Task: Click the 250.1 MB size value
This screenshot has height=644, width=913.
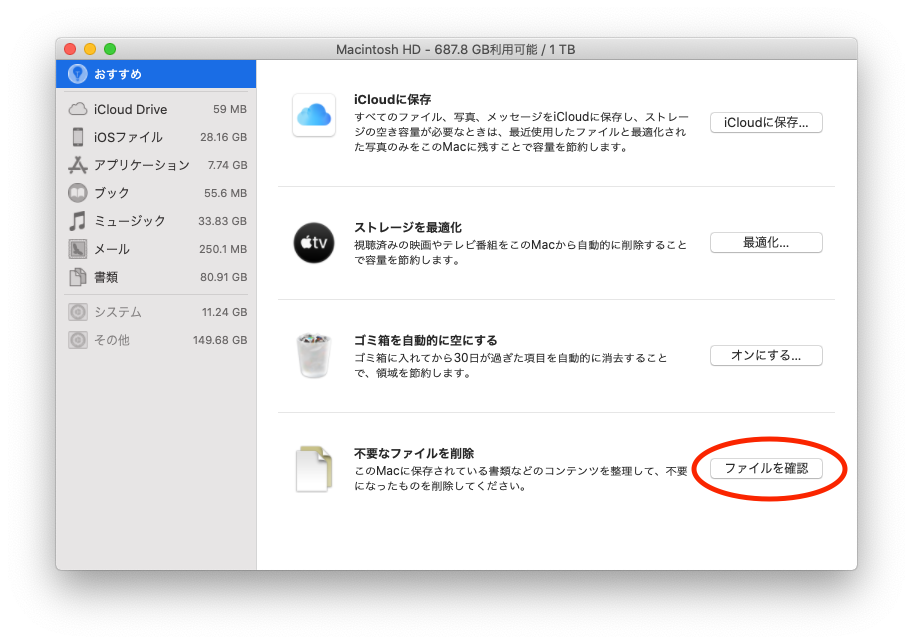Action: (223, 249)
